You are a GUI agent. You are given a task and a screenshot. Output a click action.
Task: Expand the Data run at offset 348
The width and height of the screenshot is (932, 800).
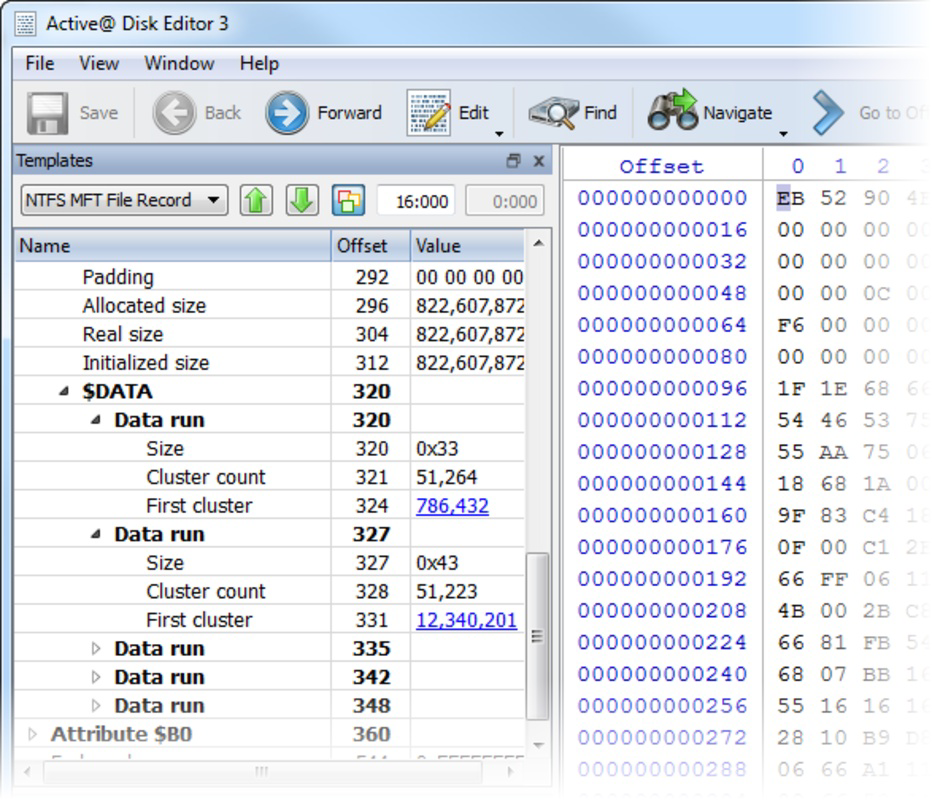[96, 705]
